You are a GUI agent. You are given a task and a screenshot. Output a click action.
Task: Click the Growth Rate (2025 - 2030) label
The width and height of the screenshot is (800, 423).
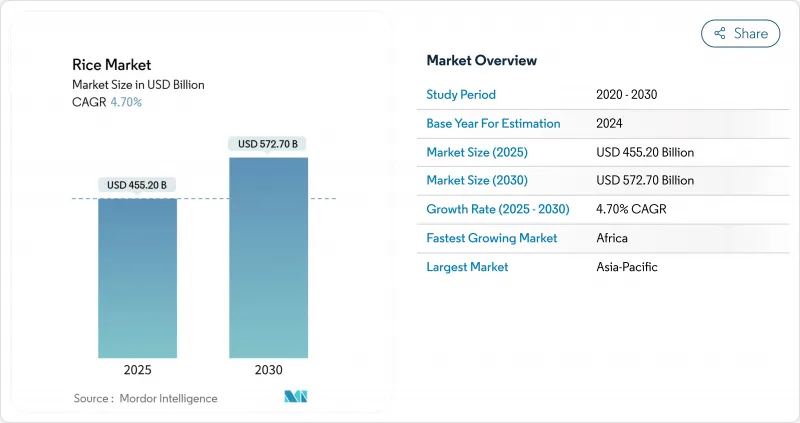tap(497, 210)
